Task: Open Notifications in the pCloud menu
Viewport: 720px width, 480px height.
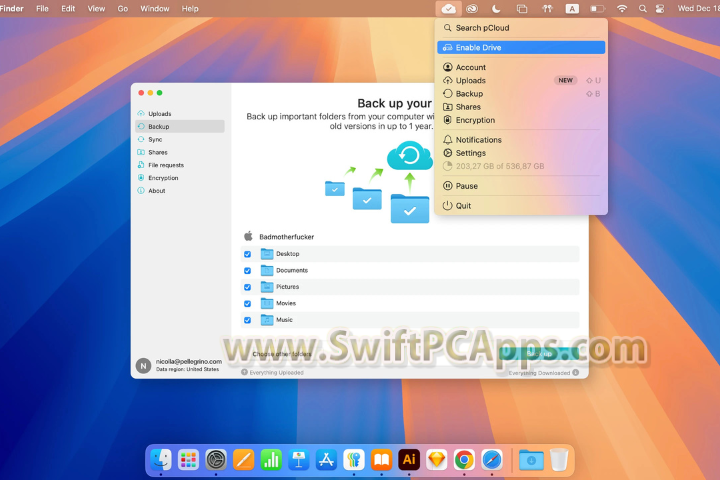Action: (x=521, y=140)
